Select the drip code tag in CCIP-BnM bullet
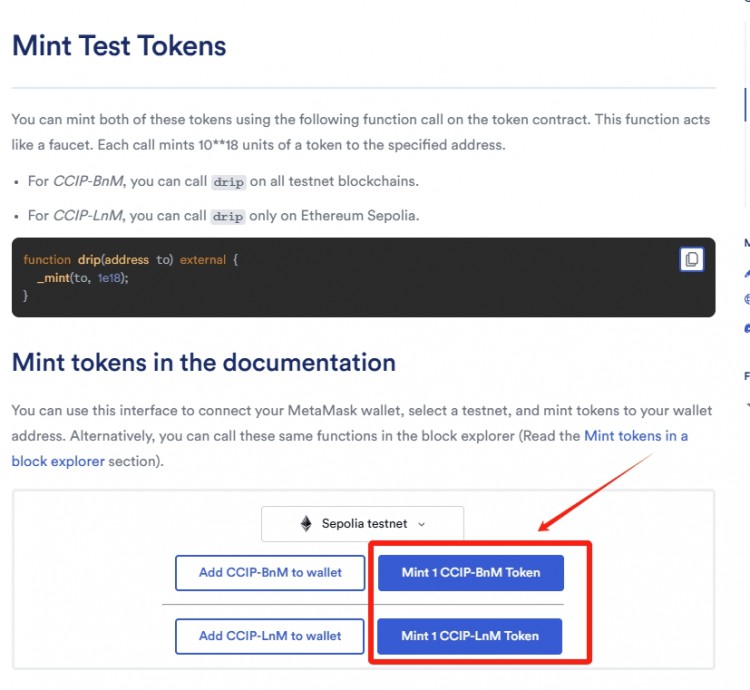The height and width of the screenshot is (690, 750). pos(229,182)
